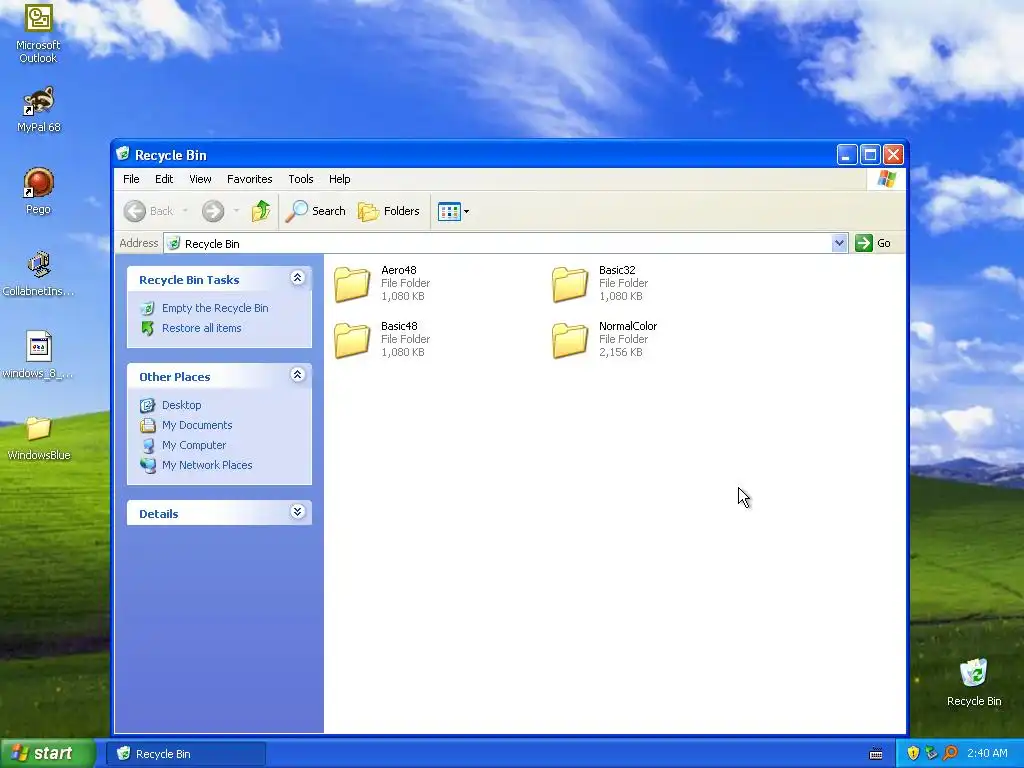Open the Edit menu
Screen dimensions: 1024x768
tap(164, 179)
